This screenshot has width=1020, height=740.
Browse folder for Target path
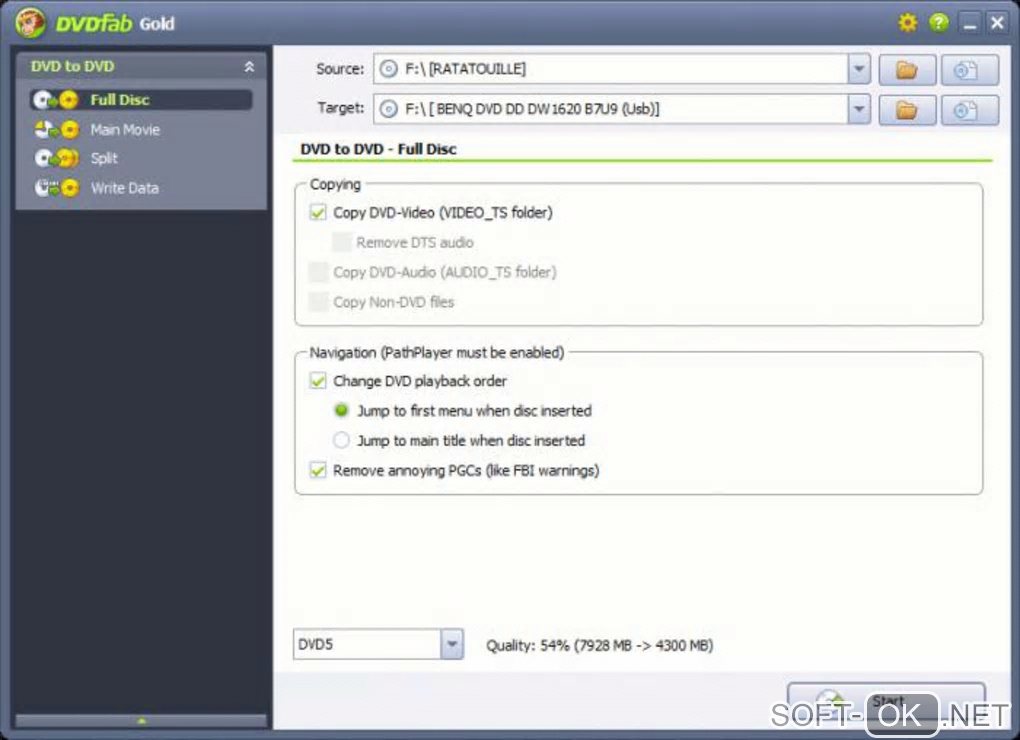[x=907, y=110]
